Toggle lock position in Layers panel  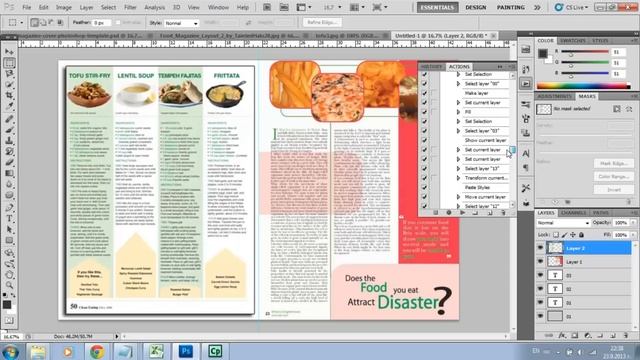[573, 235]
